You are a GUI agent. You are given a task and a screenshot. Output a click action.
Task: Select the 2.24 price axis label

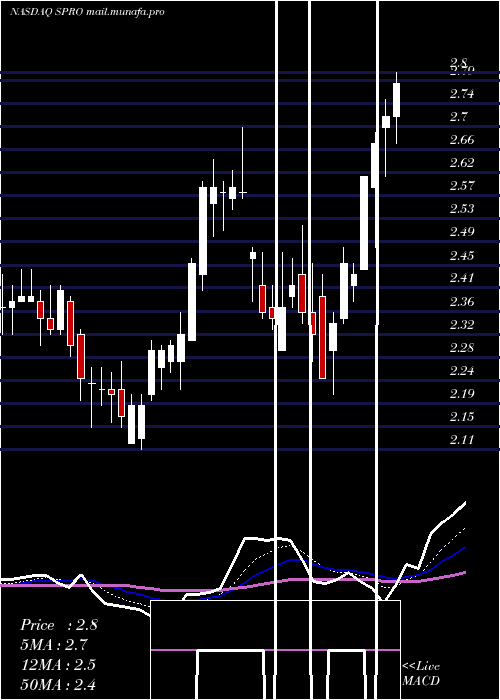coord(462,371)
